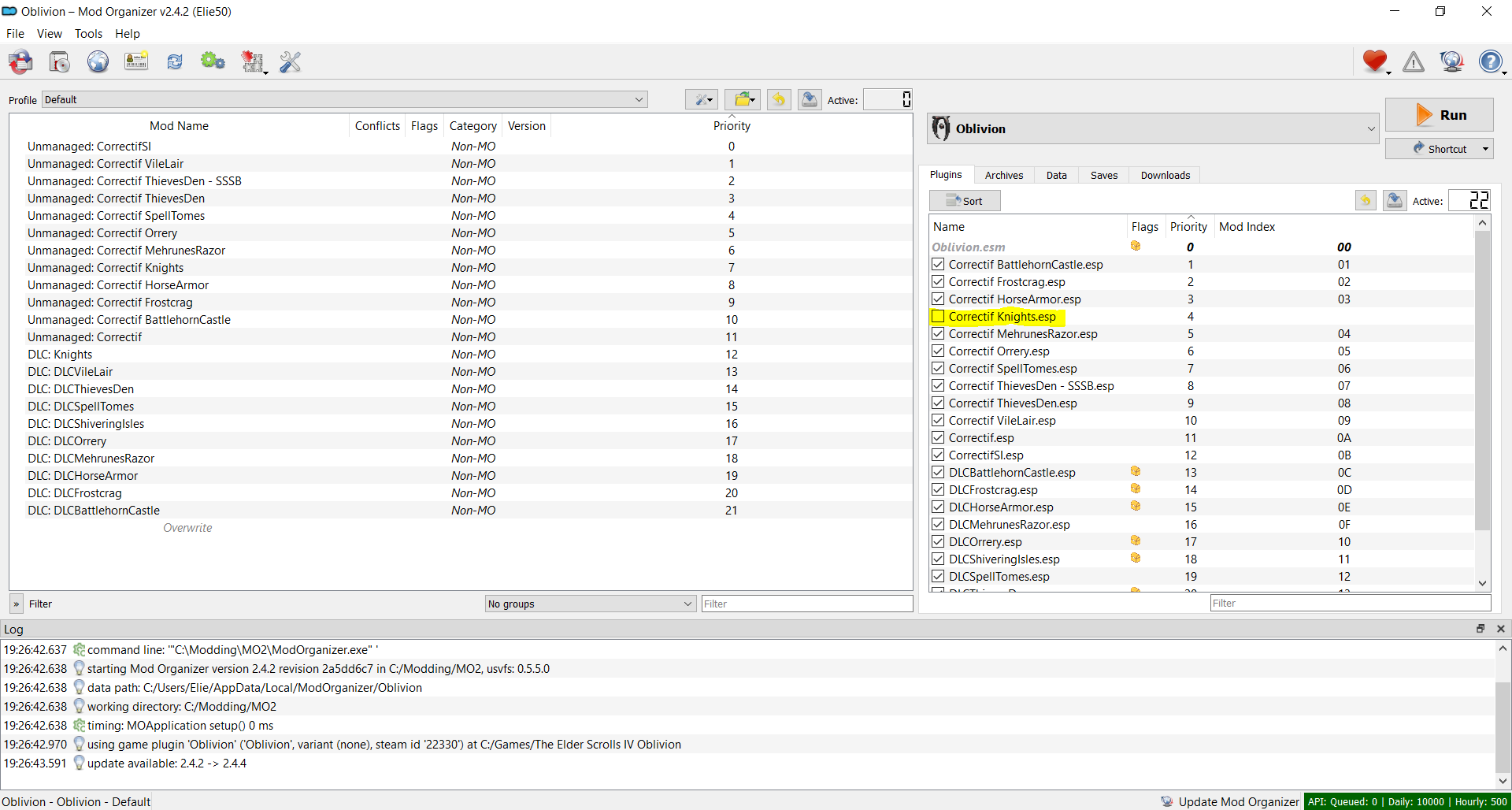
Task: Select the Plugins tab
Action: point(946,174)
